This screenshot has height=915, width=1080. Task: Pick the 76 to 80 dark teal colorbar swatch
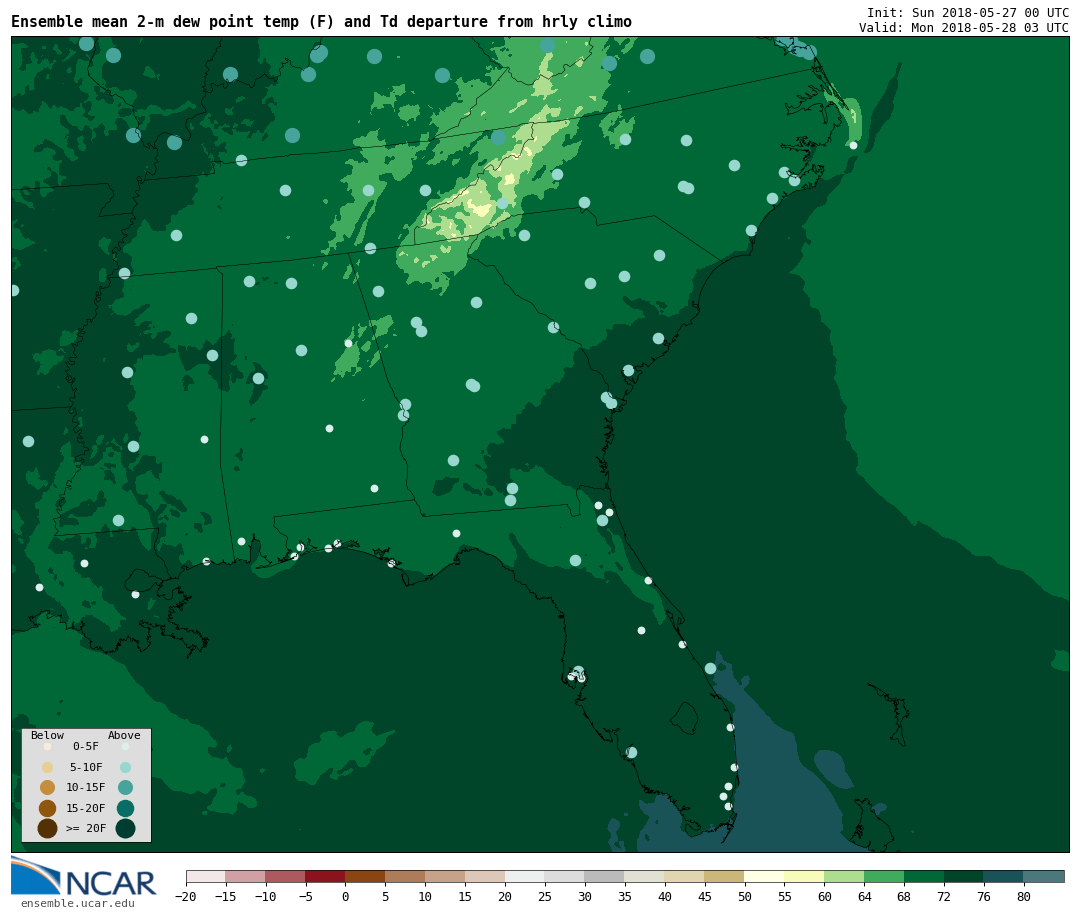[x=1004, y=876]
